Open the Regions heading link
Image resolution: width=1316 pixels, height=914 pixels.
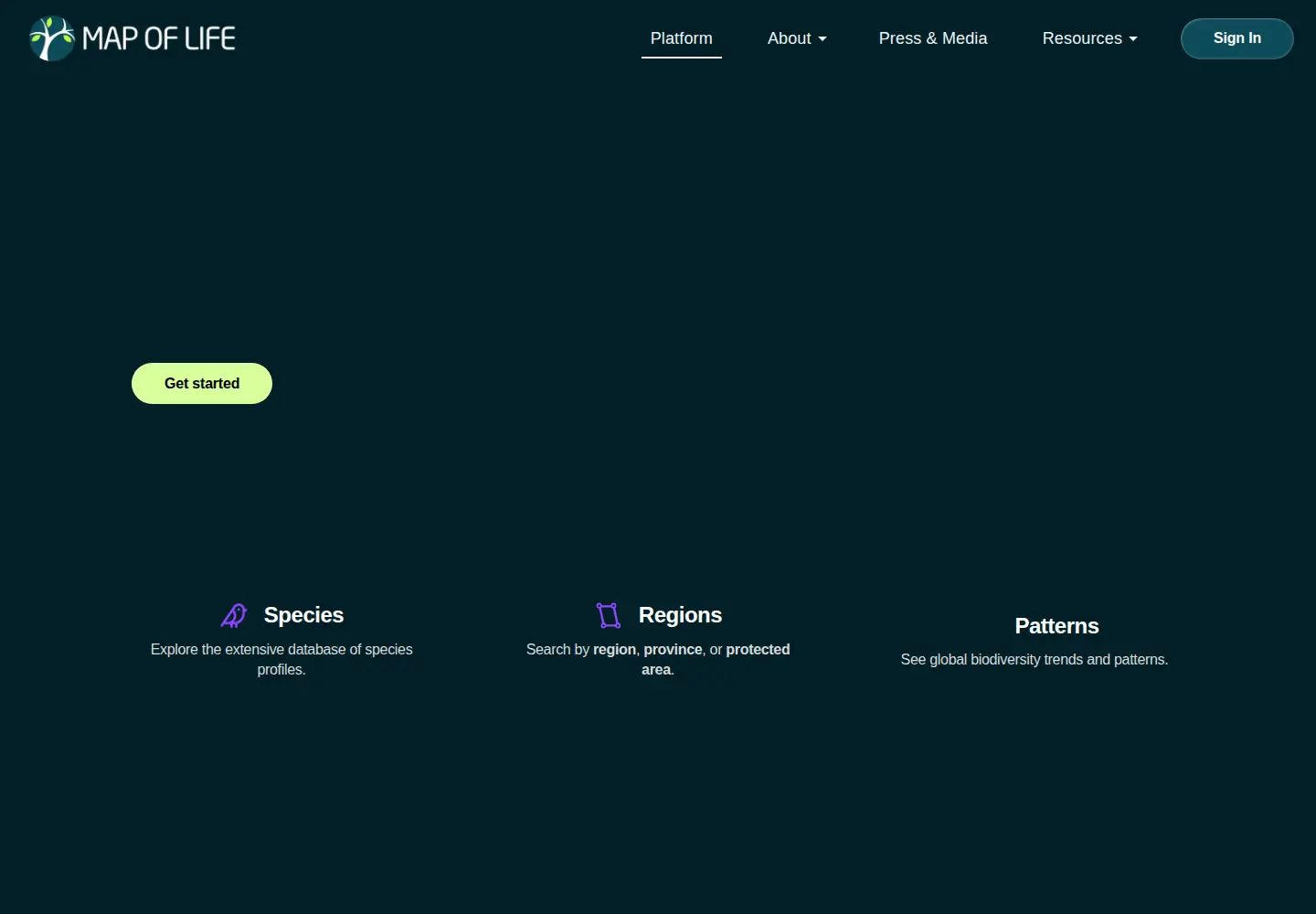680,615
